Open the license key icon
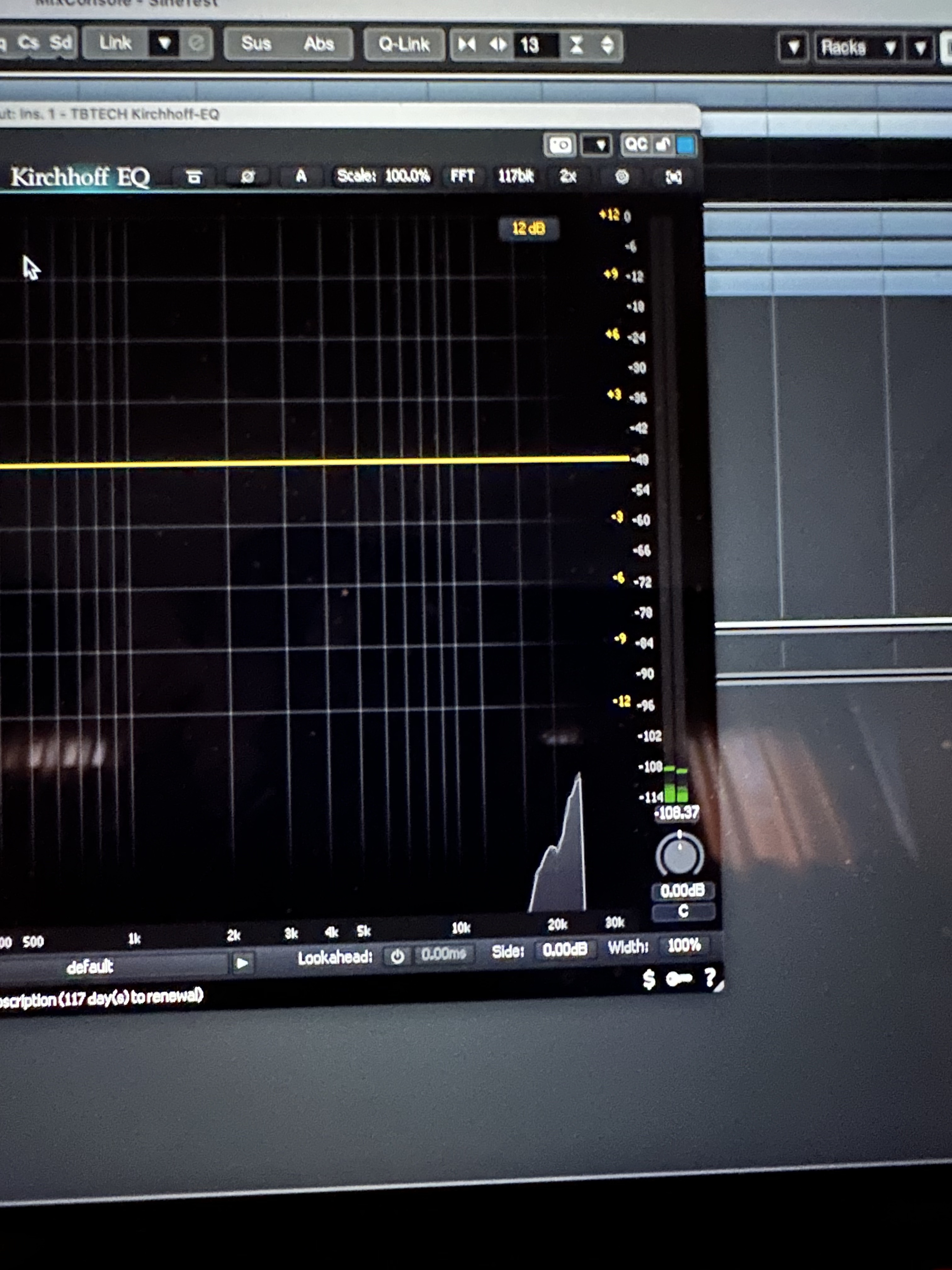Viewport: 952px width, 1270px height. (679, 978)
